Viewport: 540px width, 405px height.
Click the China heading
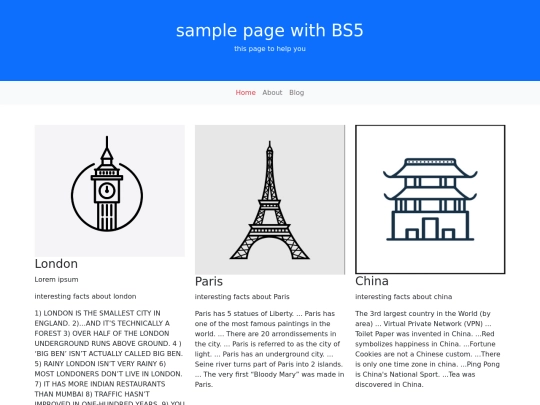[x=372, y=281]
